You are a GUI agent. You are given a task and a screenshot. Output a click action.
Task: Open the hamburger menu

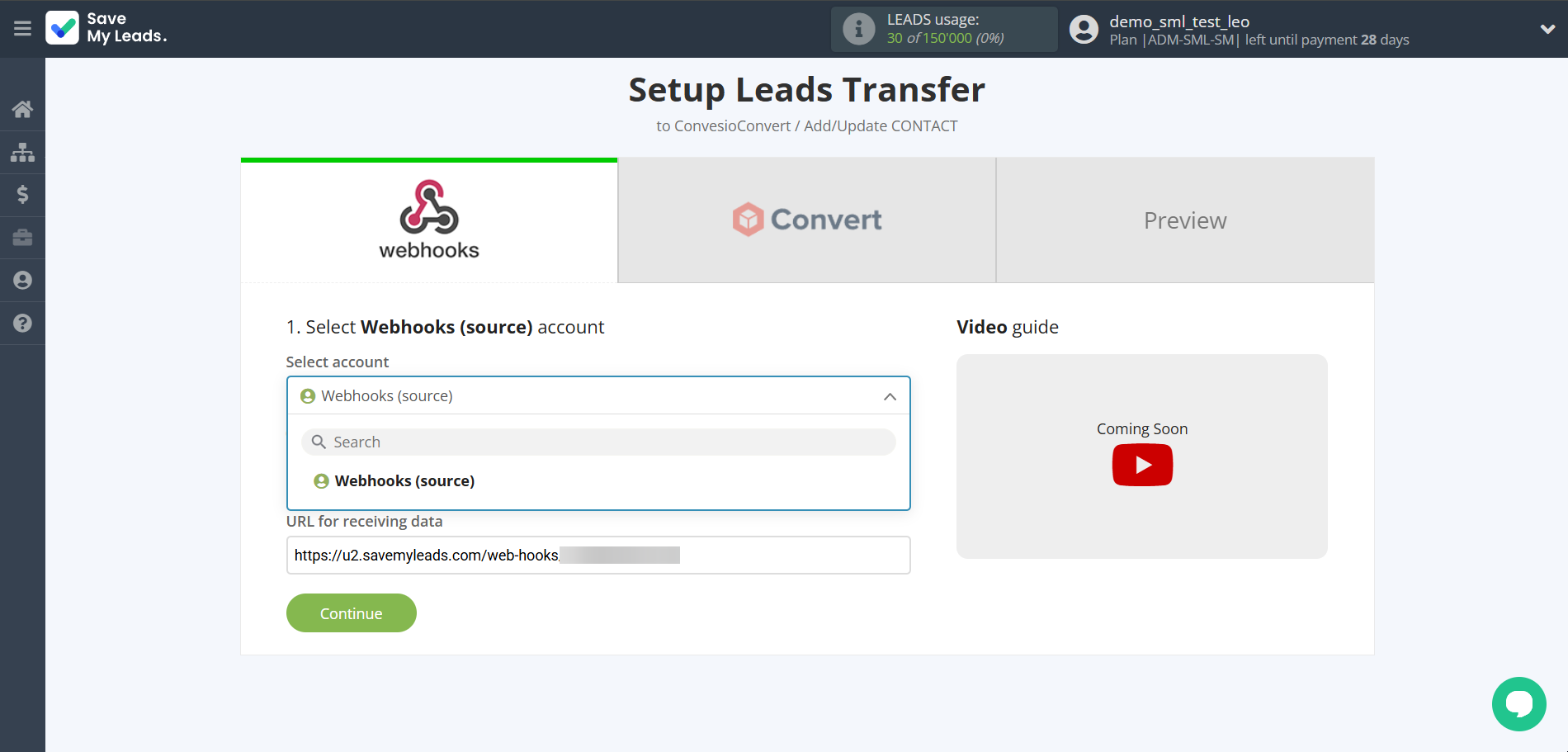coord(22,29)
